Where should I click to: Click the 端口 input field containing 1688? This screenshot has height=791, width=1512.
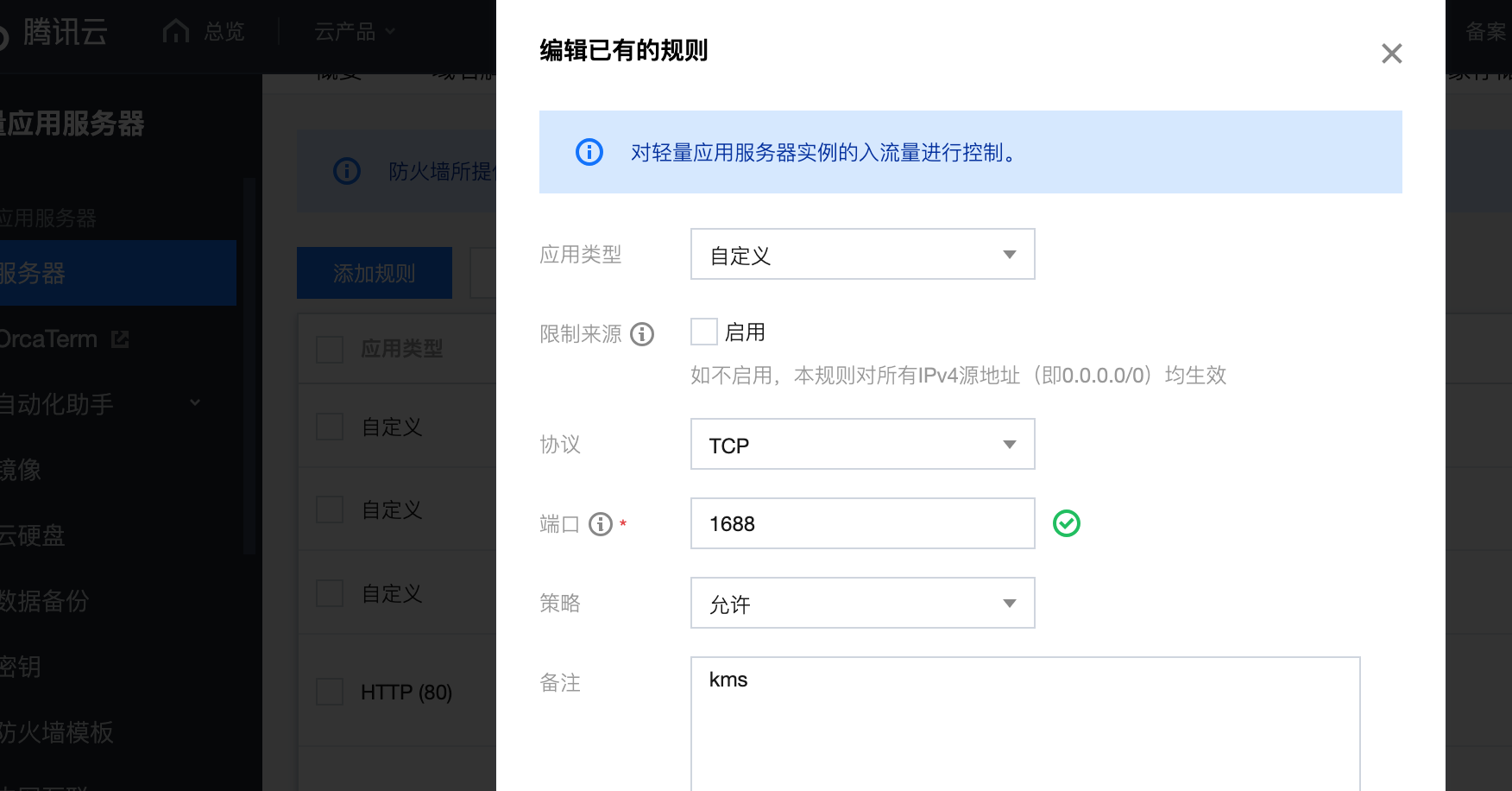click(862, 523)
